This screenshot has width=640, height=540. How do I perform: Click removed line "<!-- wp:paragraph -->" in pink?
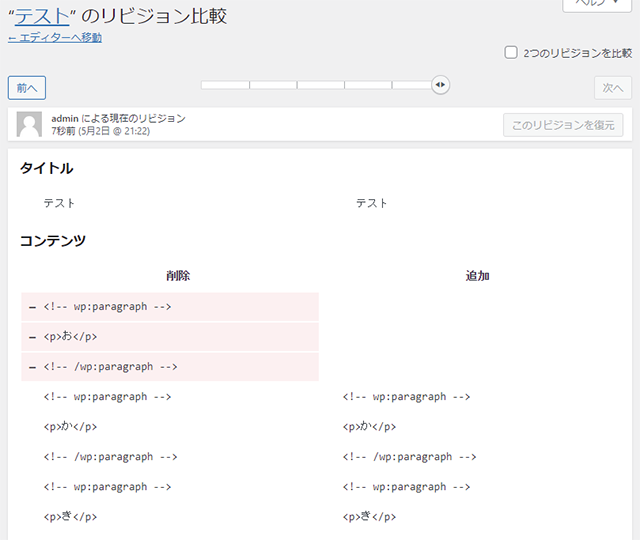pyautogui.click(x=170, y=307)
